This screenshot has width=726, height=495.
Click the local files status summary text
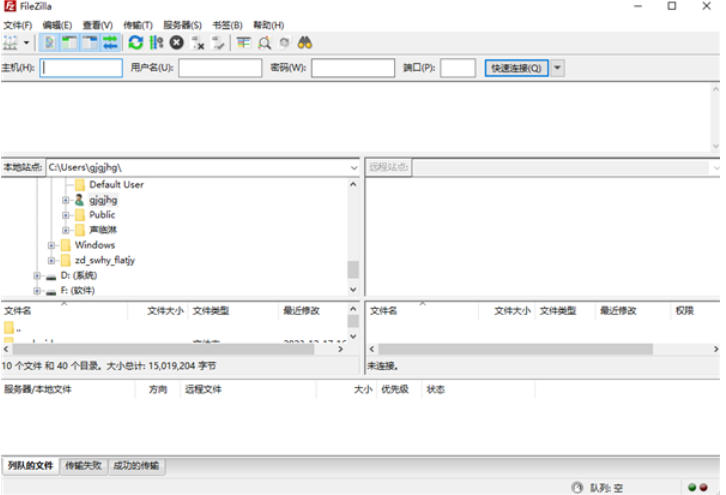pos(109,366)
